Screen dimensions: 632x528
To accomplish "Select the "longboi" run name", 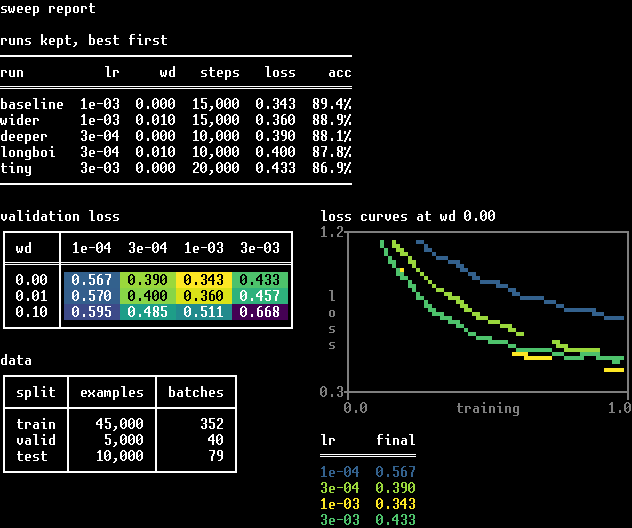I will (x=28, y=152).
